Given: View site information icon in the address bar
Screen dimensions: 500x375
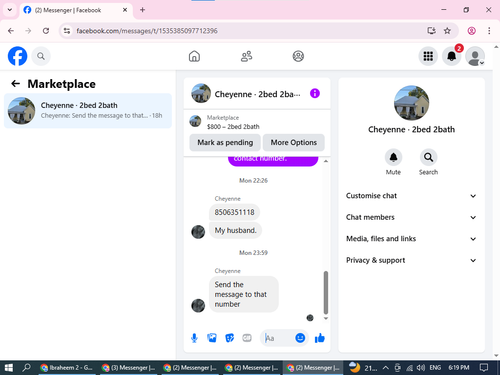Looking at the screenshot, I should (x=67, y=31).
